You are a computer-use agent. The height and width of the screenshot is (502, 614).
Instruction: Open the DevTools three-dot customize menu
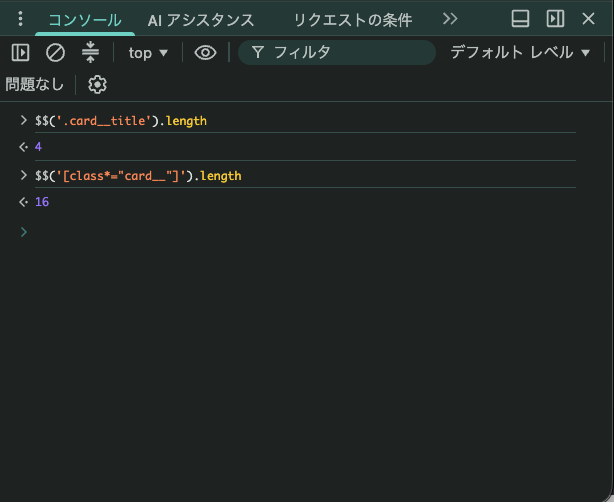coord(20,19)
